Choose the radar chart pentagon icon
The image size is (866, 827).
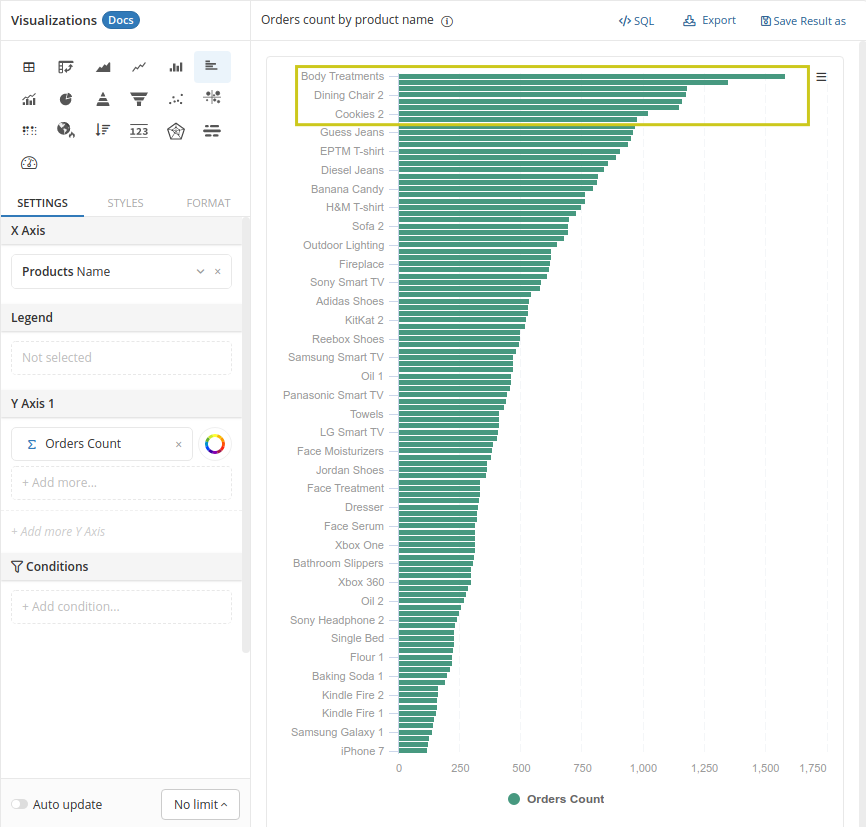(176, 131)
